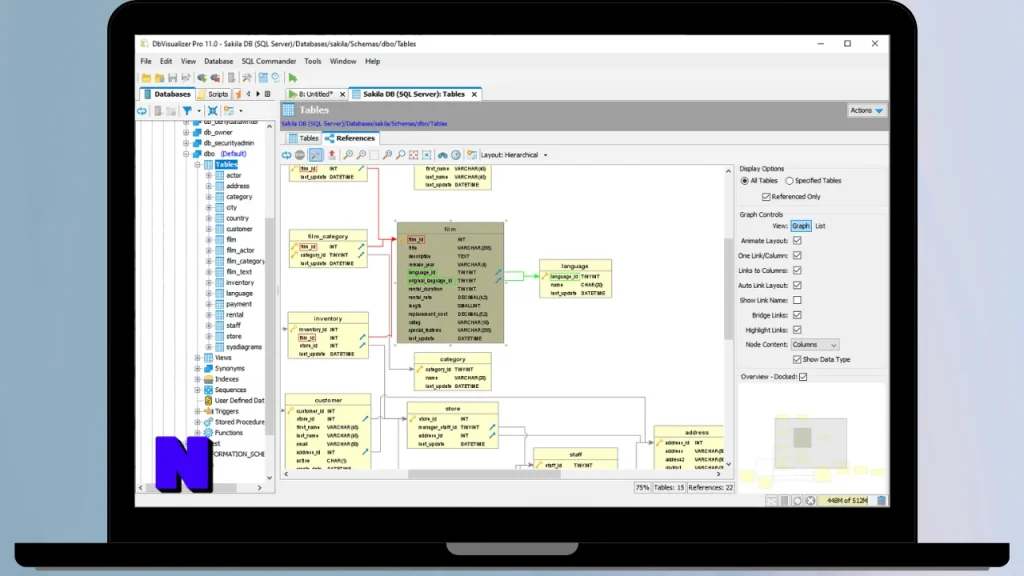Click the blue compass navigation icon in graph toolbar
This screenshot has height=576, width=1024.
pyautogui.click(x=456, y=155)
